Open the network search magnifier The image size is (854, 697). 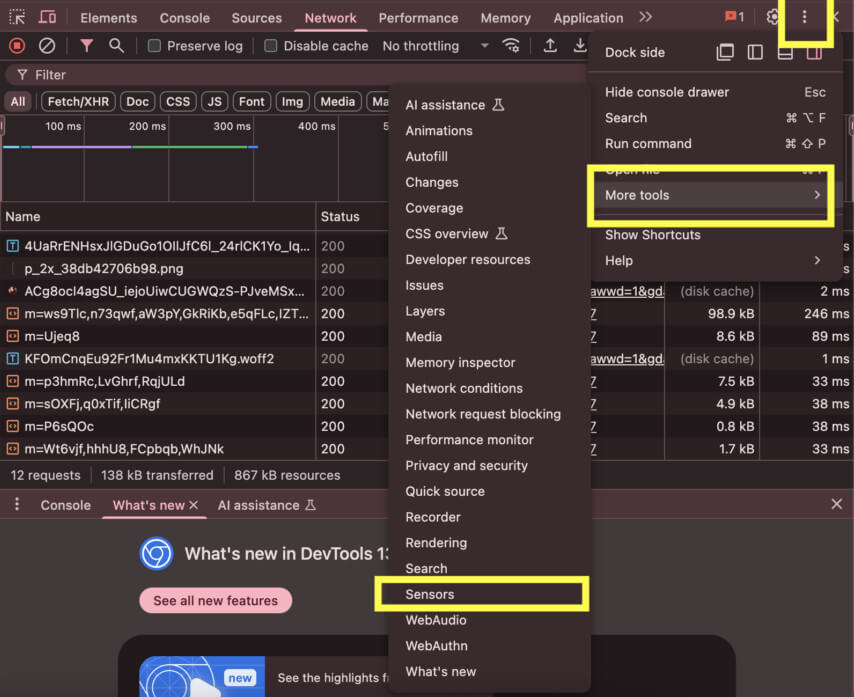click(116, 46)
